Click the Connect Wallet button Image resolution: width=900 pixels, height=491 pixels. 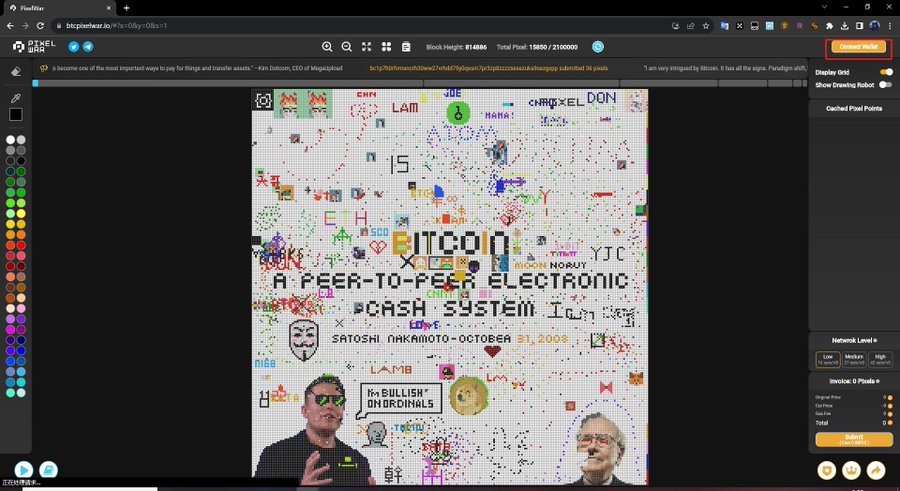pyautogui.click(x=858, y=47)
